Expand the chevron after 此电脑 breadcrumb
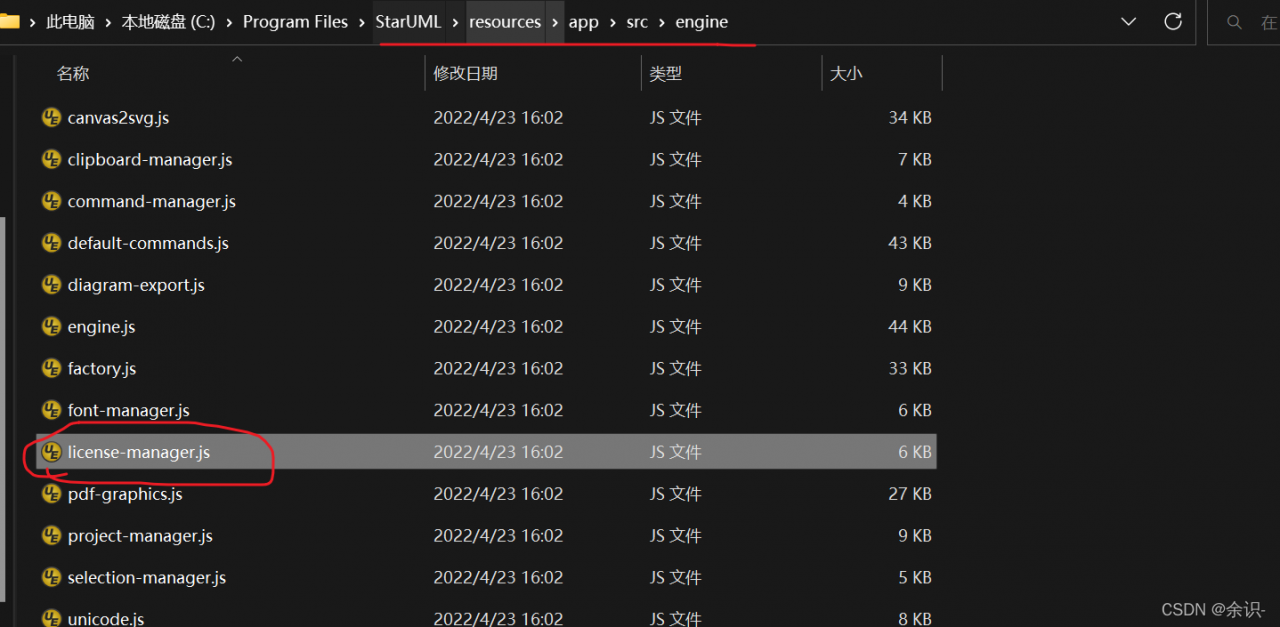 tap(108, 22)
